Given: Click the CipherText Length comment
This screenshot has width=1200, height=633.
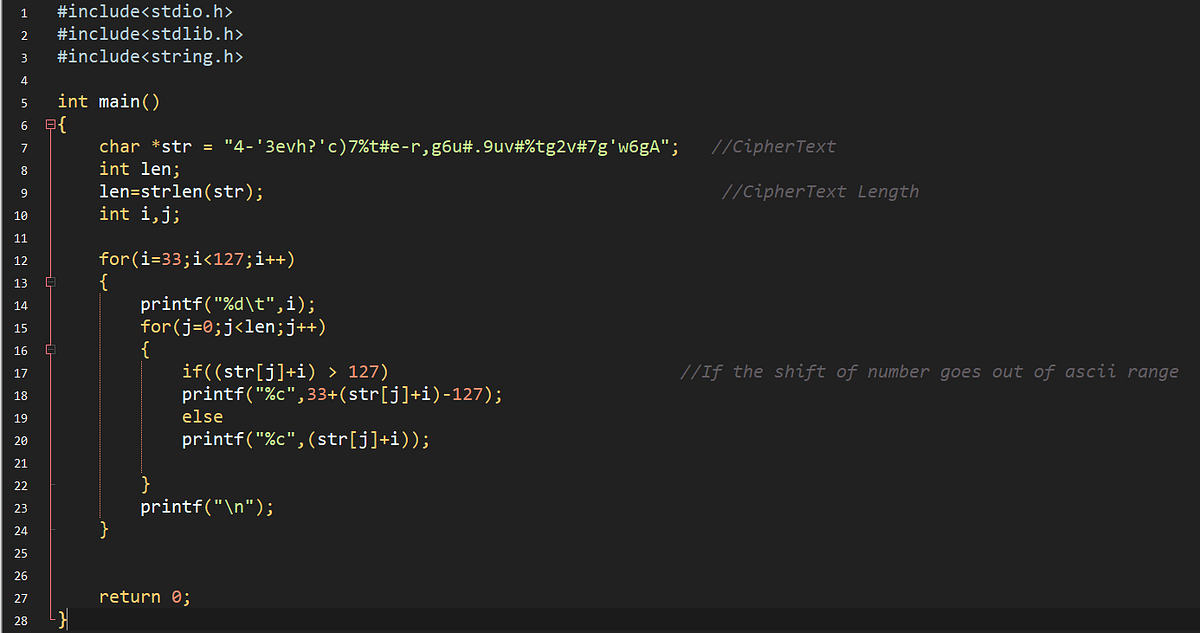Looking at the screenshot, I should pyautogui.click(x=820, y=190).
